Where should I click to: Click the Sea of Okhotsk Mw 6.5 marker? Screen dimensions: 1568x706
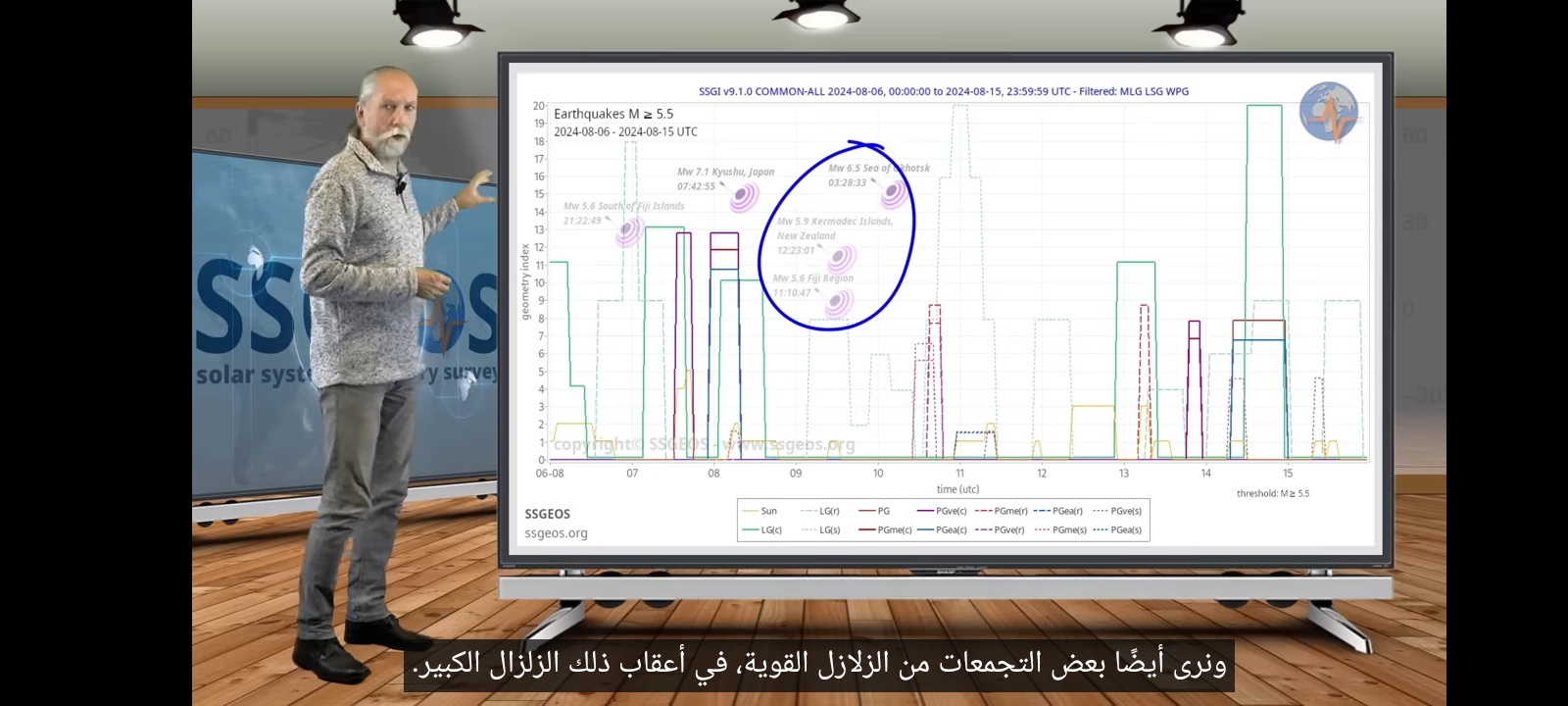[893, 193]
